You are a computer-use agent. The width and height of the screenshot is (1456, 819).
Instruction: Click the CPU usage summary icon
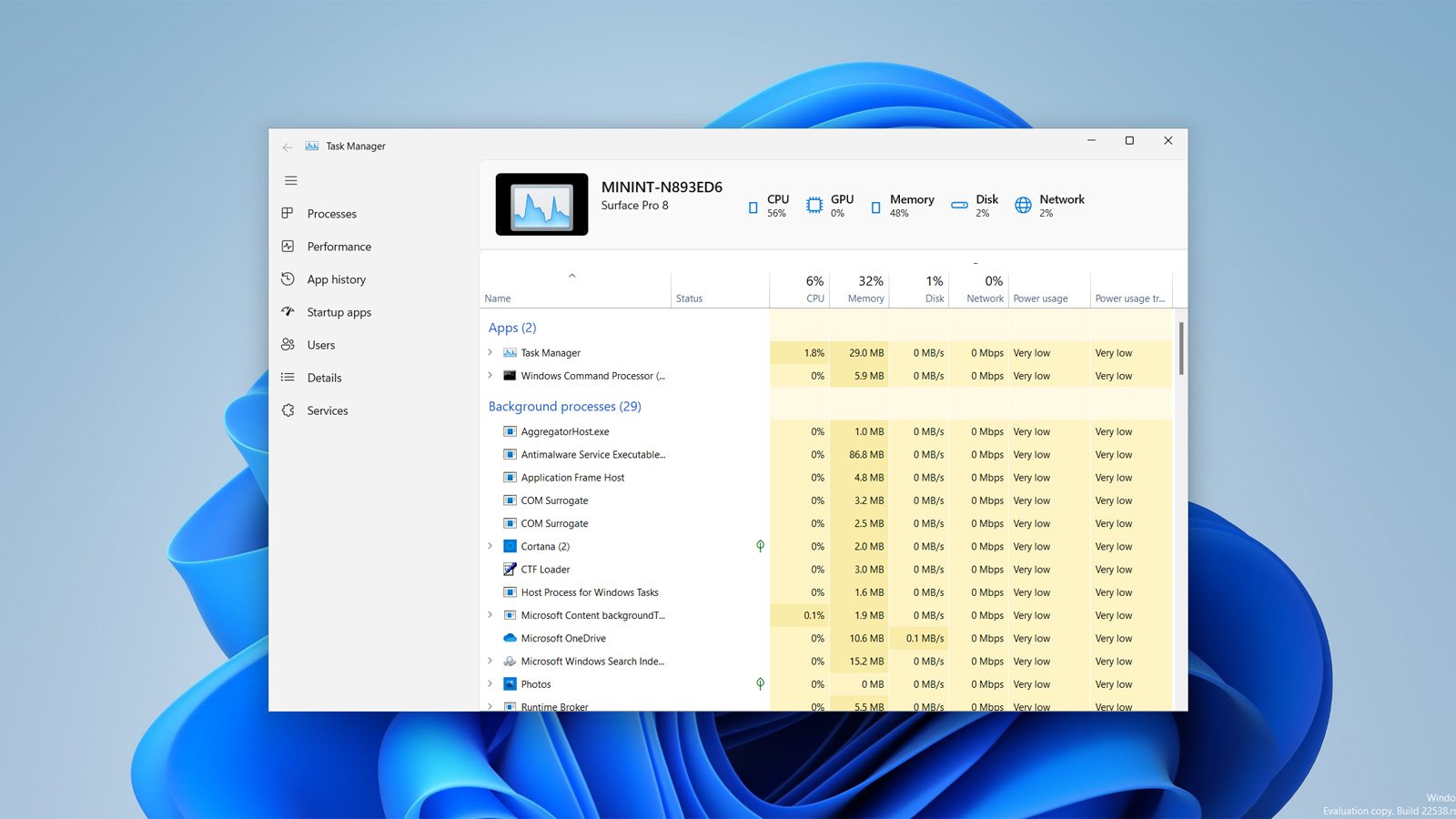(x=753, y=206)
